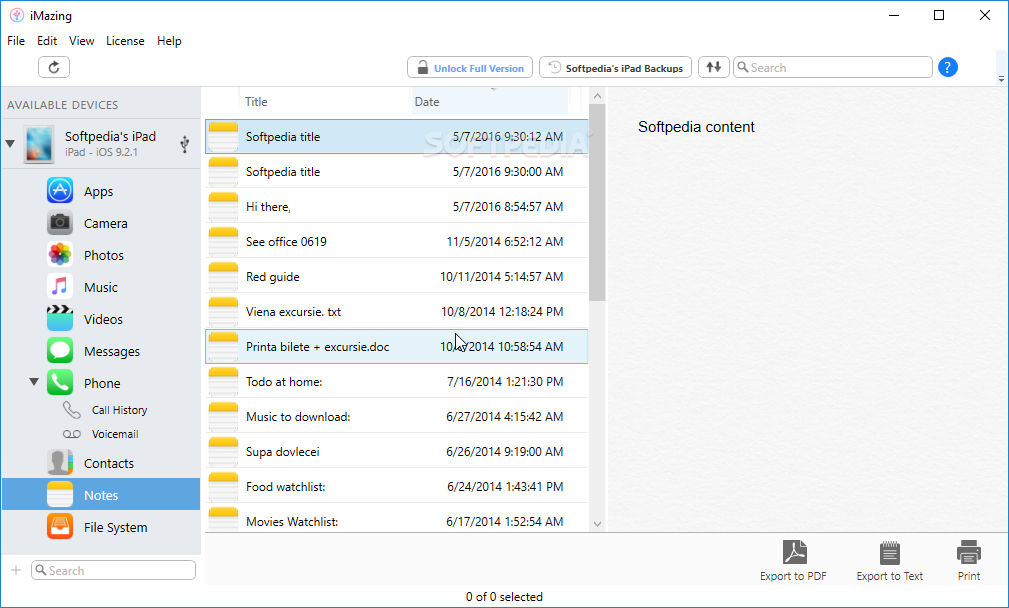Click the plus button near sidebar search
1009x608 pixels.
[x=16, y=570]
